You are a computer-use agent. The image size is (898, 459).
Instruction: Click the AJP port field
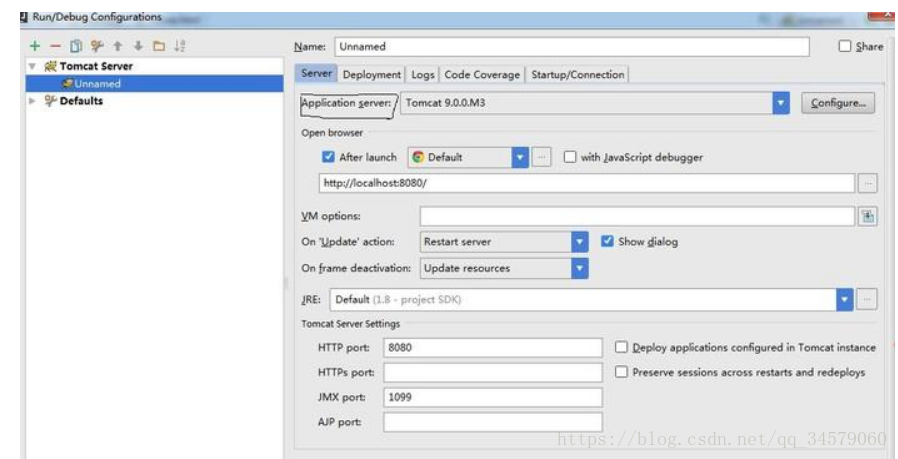(493, 422)
